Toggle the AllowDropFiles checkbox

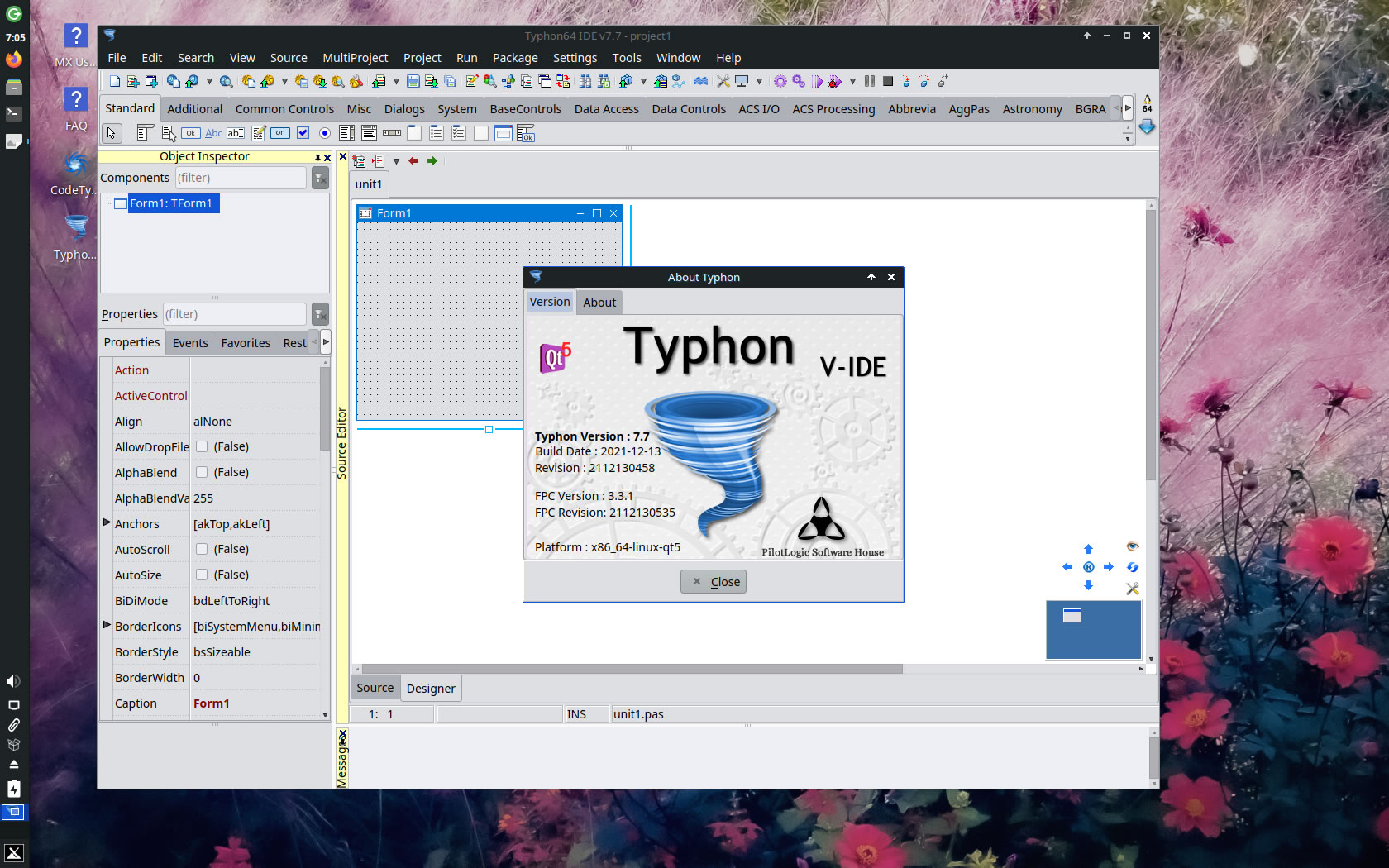coord(202,446)
